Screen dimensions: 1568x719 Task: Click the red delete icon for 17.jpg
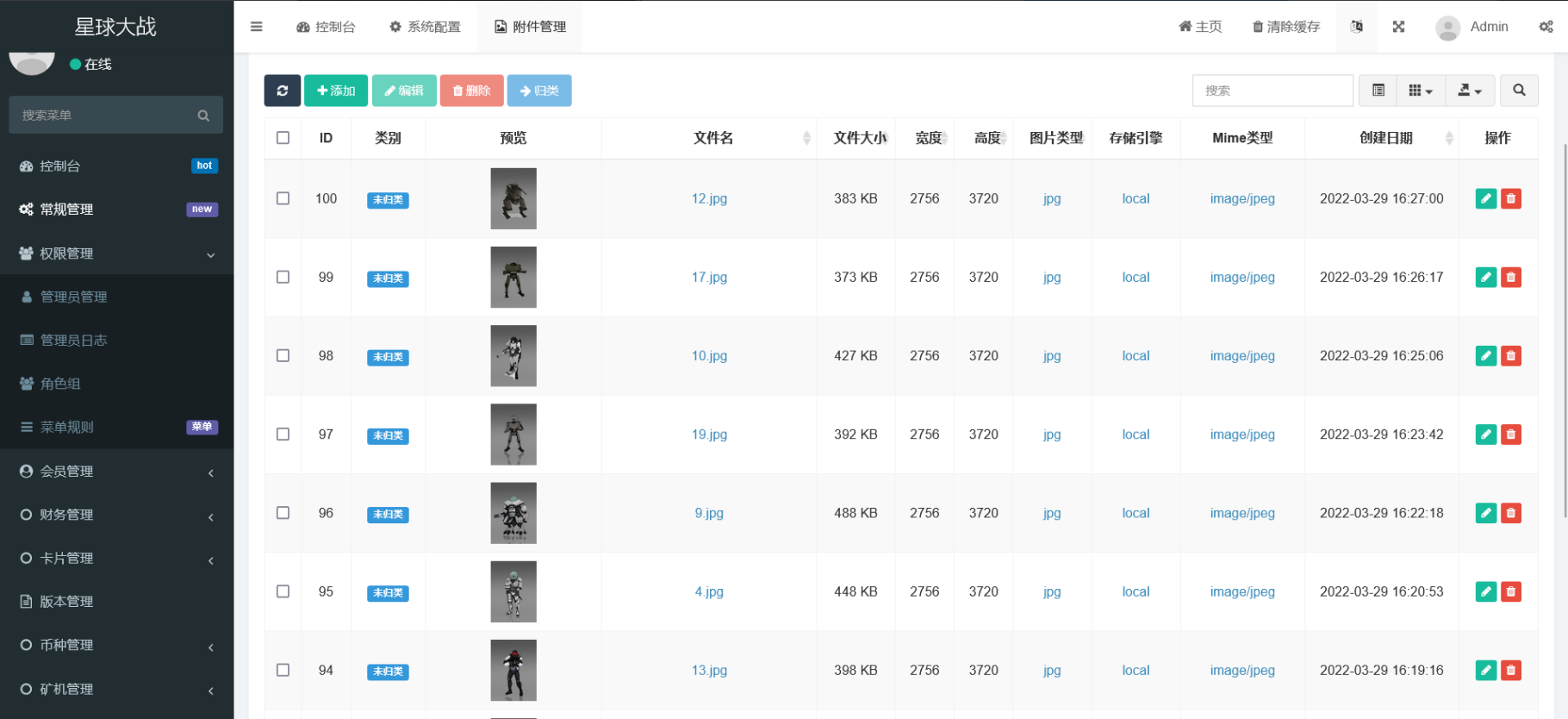pyautogui.click(x=1510, y=277)
